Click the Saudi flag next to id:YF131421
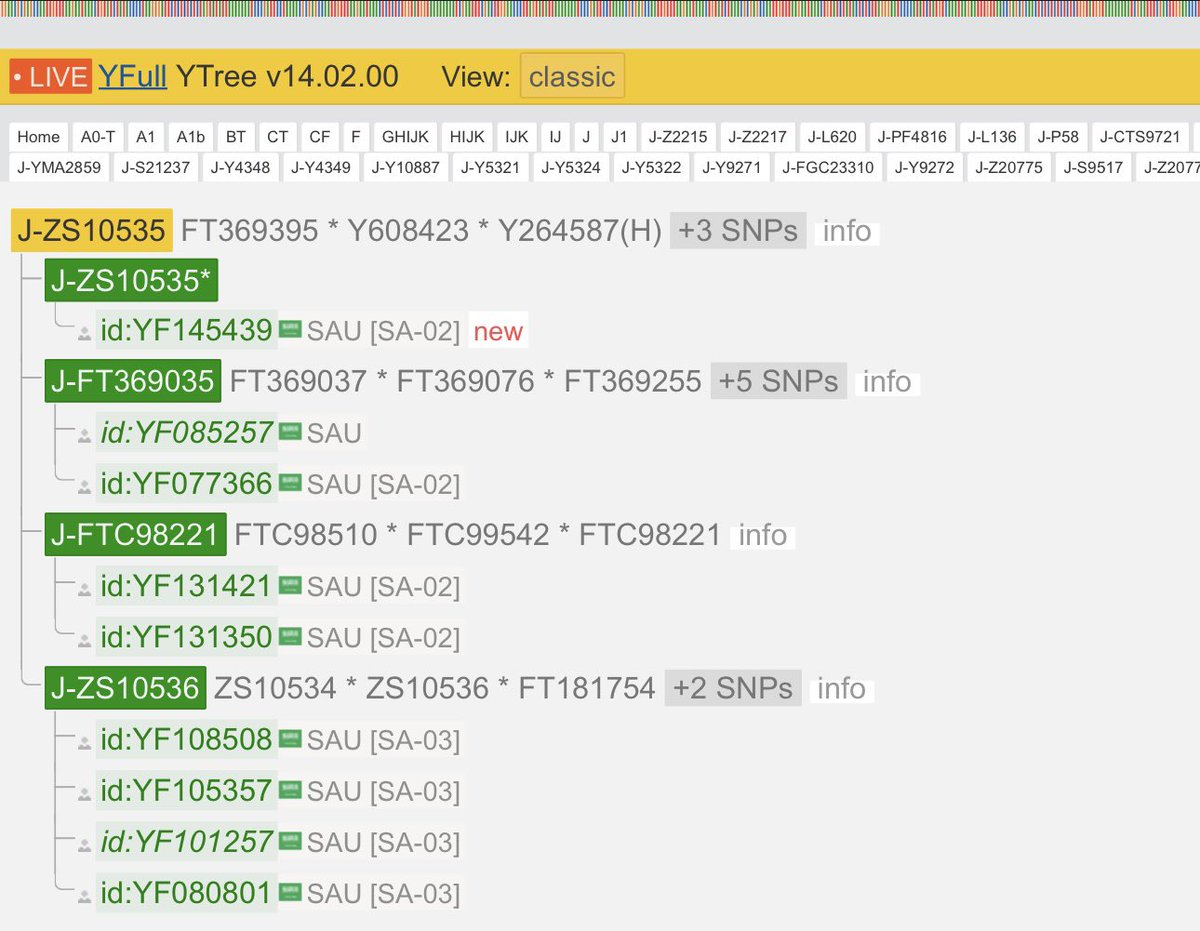1200x931 pixels. tap(290, 584)
